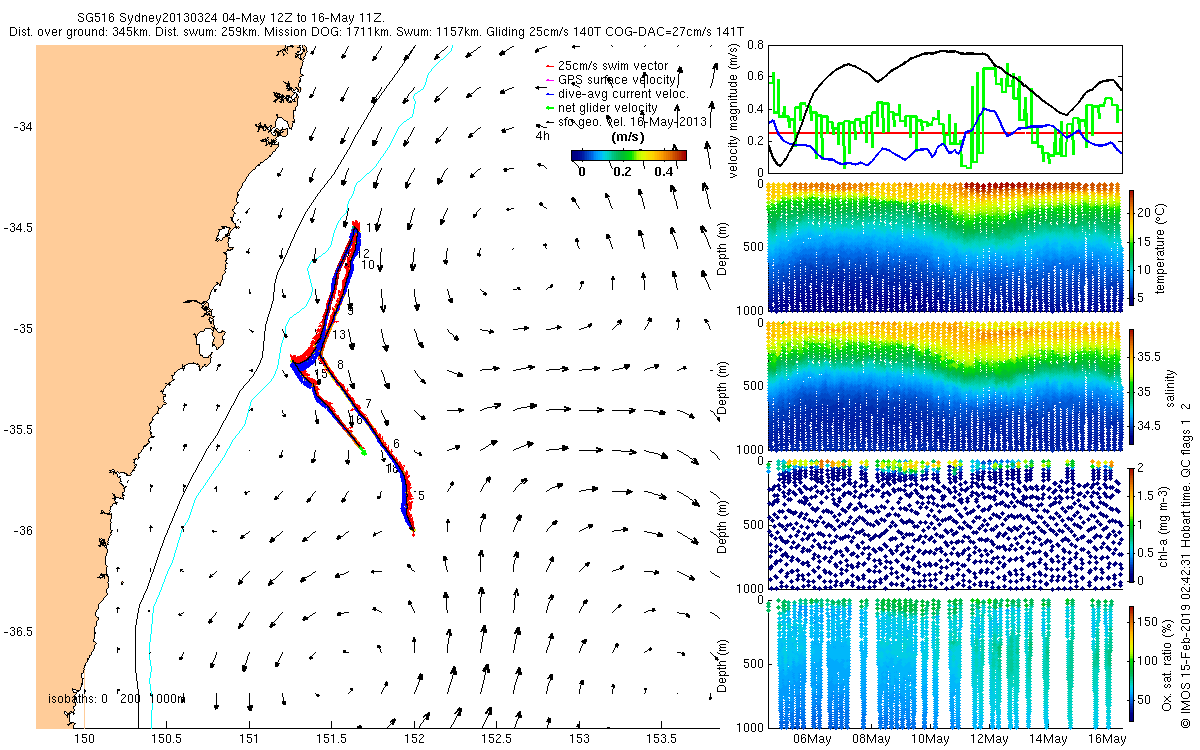The height and width of the screenshot is (750, 1200).
Task: Click the '08May' date tick label
Action: pos(871,739)
